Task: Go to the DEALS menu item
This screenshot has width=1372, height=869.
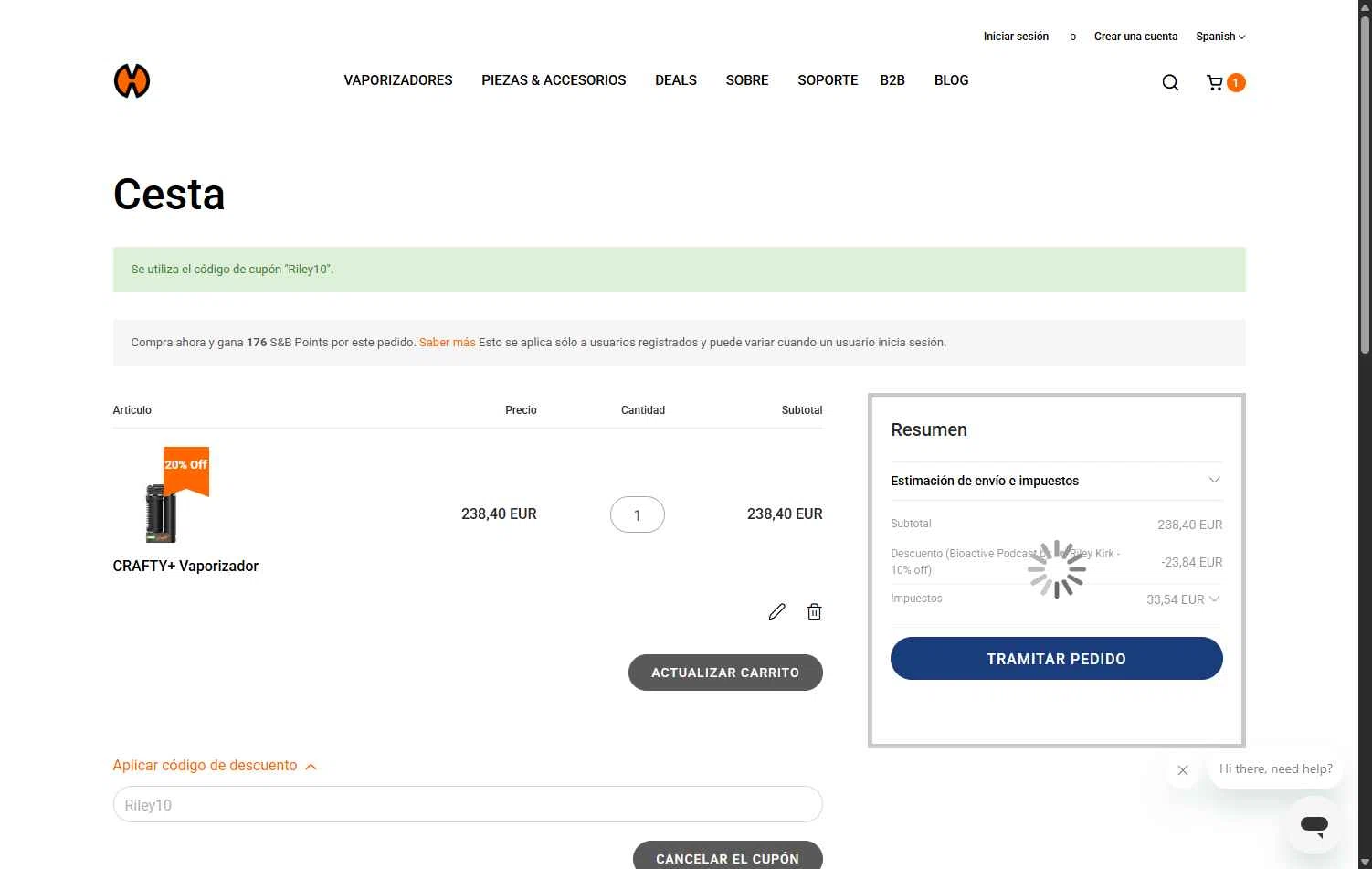Action: [676, 80]
